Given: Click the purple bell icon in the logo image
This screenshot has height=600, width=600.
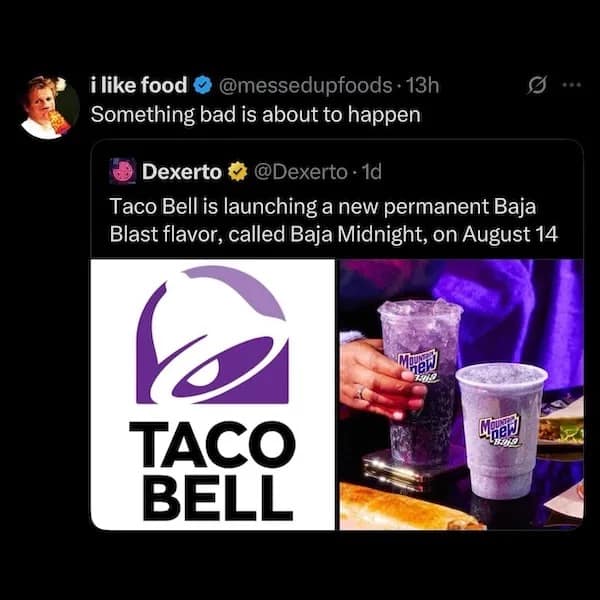Looking at the screenshot, I should [x=212, y=335].
